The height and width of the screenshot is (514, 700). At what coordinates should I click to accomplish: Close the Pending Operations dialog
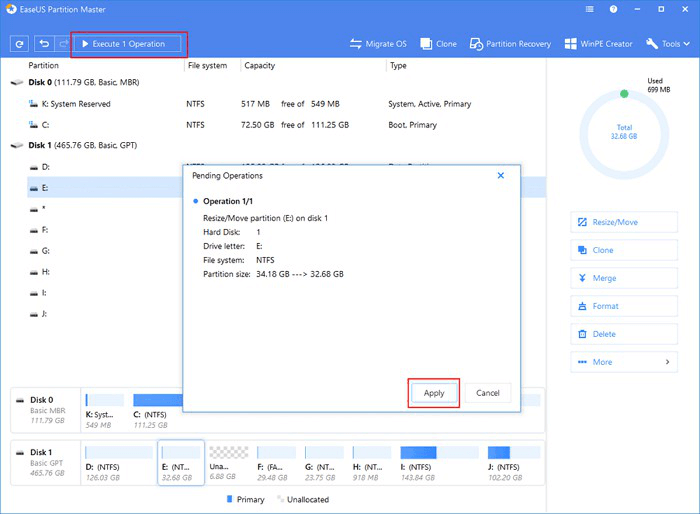(x=500, y=175)
